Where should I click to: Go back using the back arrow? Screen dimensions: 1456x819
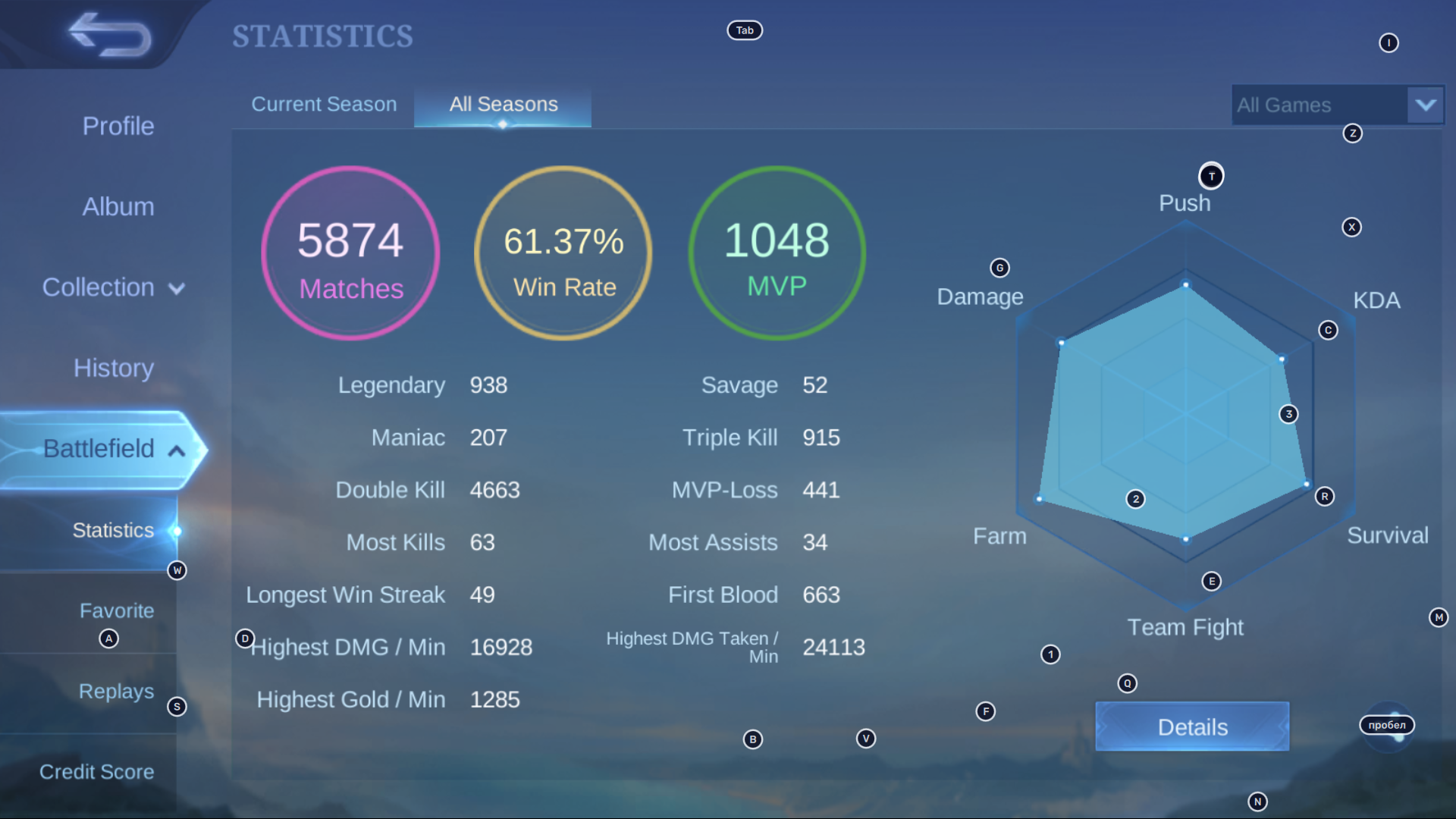109,34
